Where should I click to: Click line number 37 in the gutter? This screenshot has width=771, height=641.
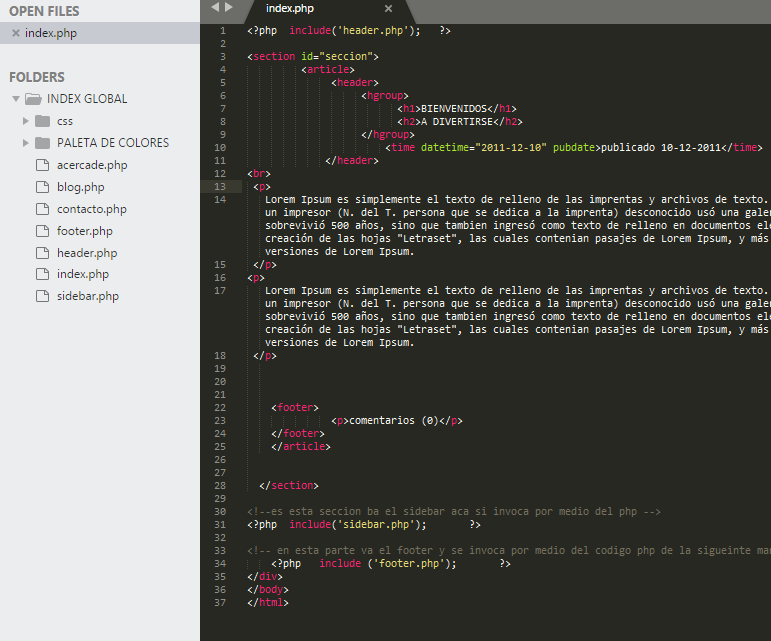(220, 603)
